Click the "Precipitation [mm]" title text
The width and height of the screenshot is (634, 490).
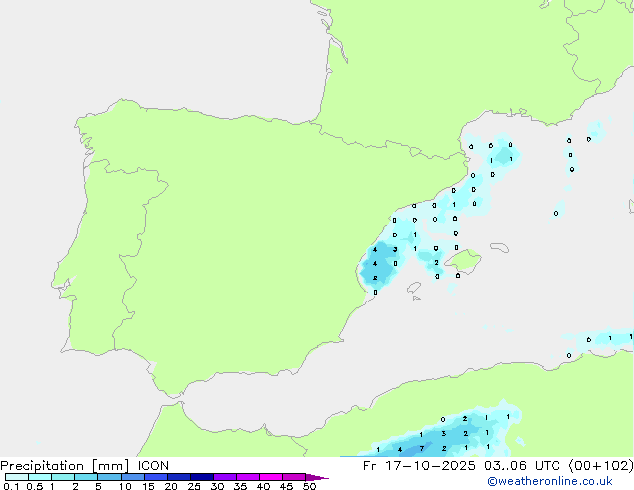click(65, 466)
